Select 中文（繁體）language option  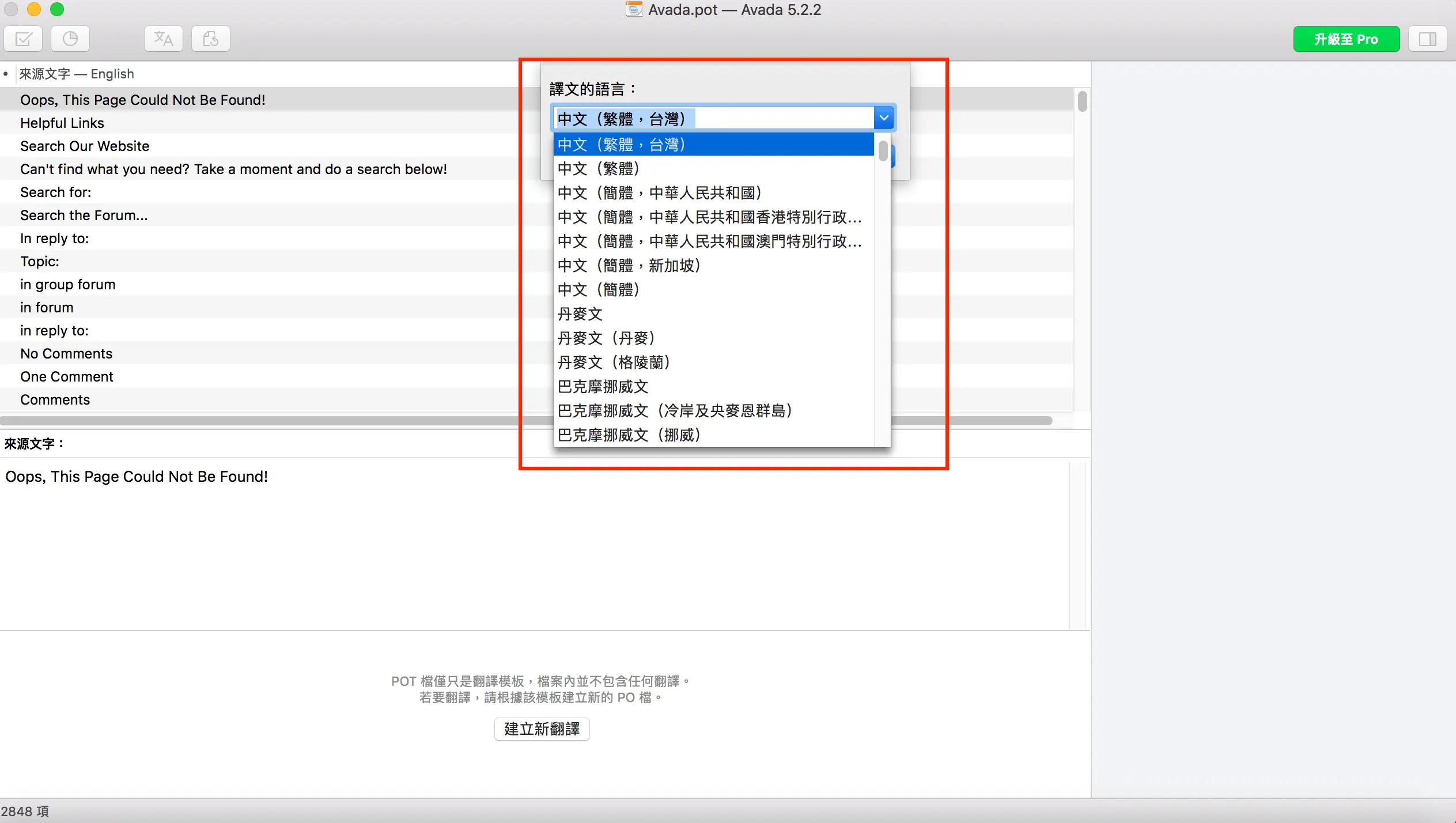point(713,168)
